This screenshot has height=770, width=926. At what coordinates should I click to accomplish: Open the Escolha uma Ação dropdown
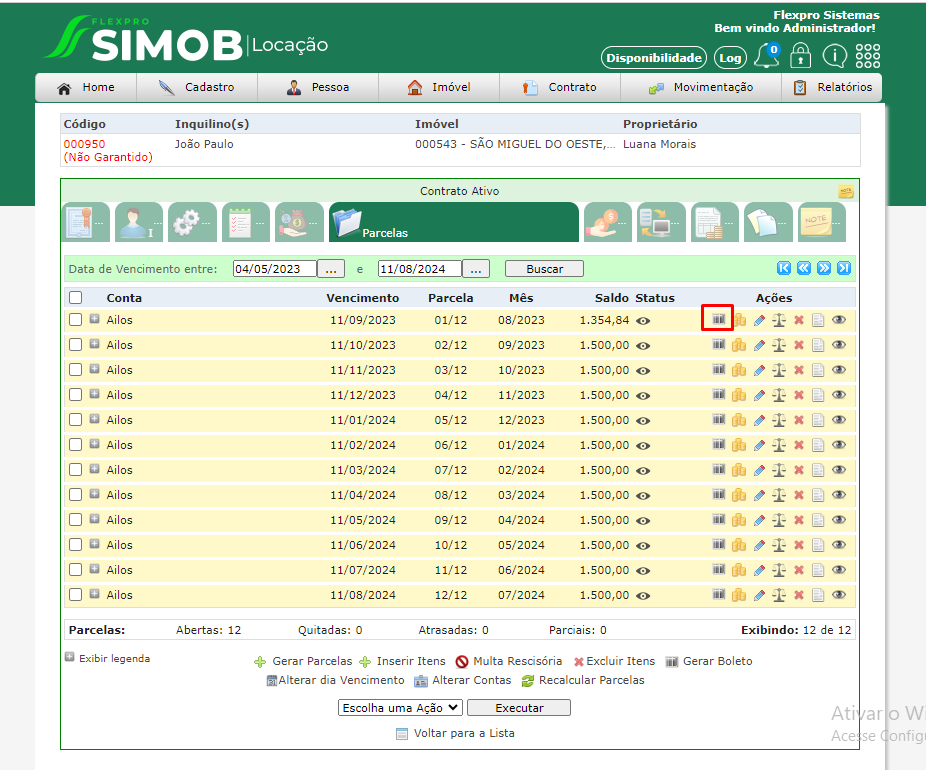pyautogui.click(x=399, y=707)
